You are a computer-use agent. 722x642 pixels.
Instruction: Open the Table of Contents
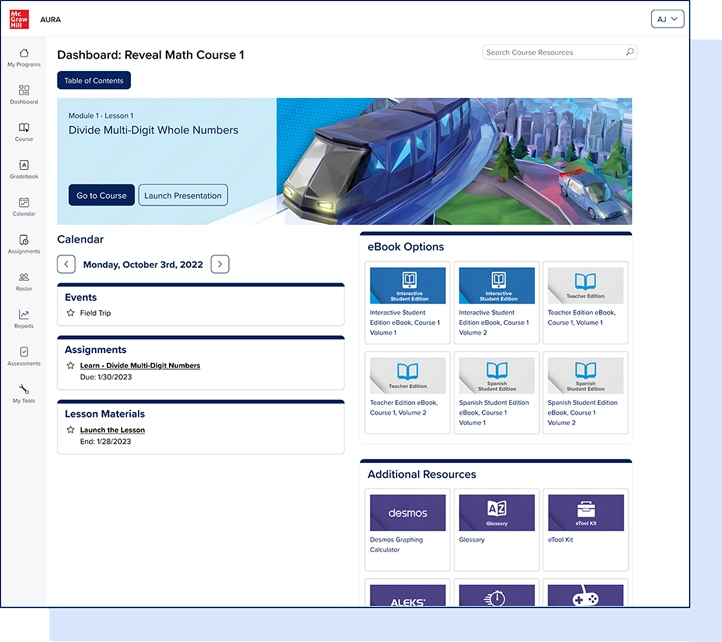point(94,80)
